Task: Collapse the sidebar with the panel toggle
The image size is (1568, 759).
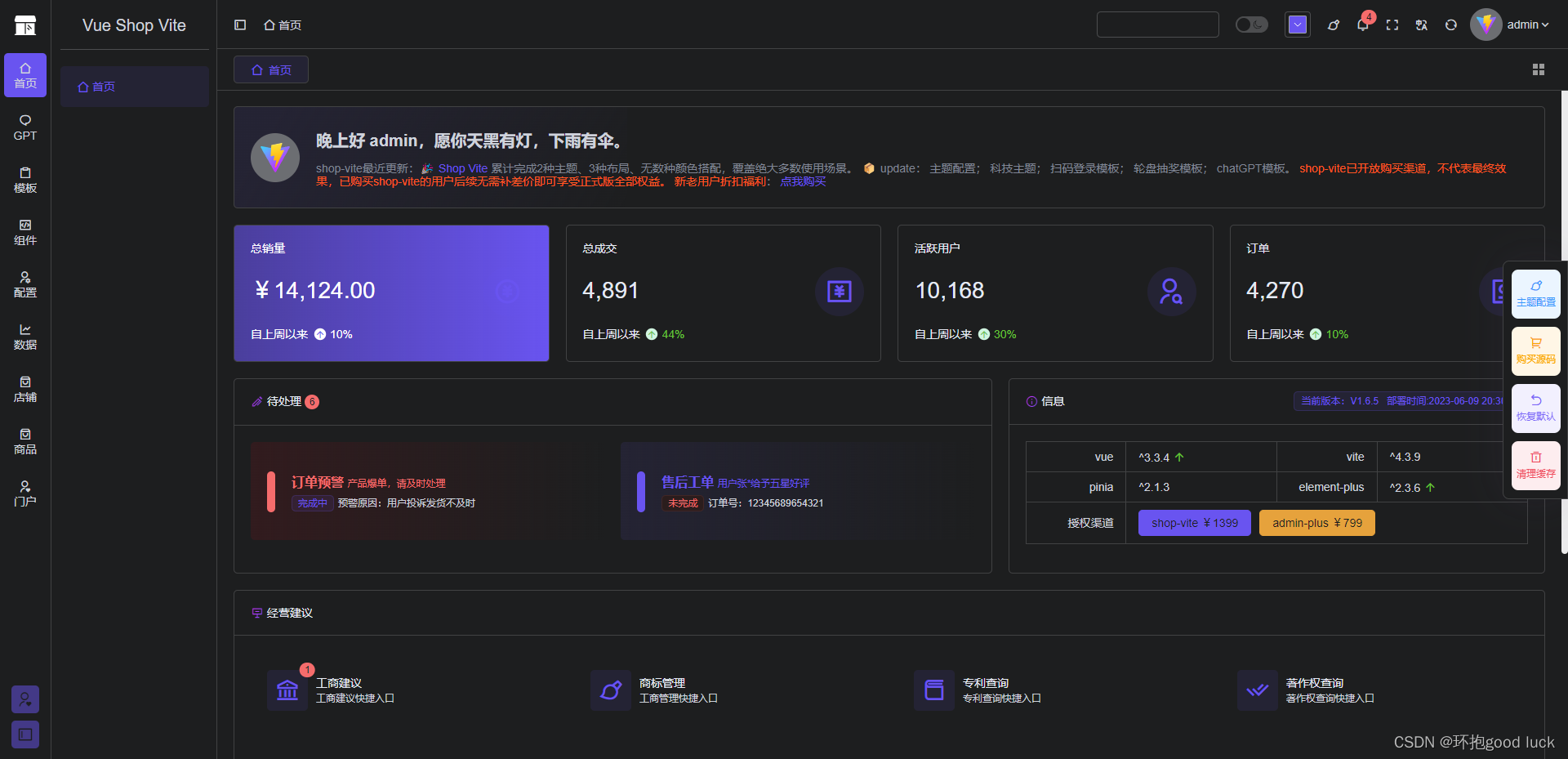Action: (x=240, y=25)
